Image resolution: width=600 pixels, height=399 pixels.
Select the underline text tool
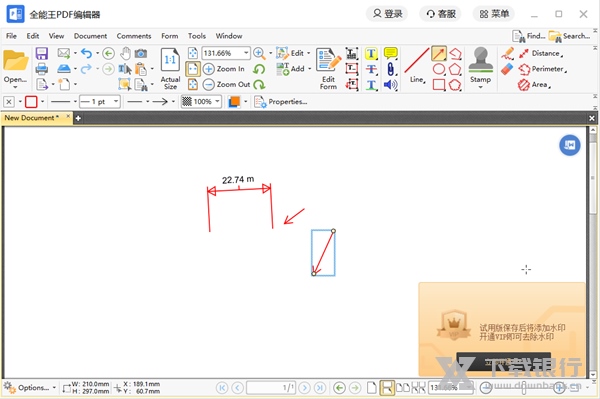point(371,85)
